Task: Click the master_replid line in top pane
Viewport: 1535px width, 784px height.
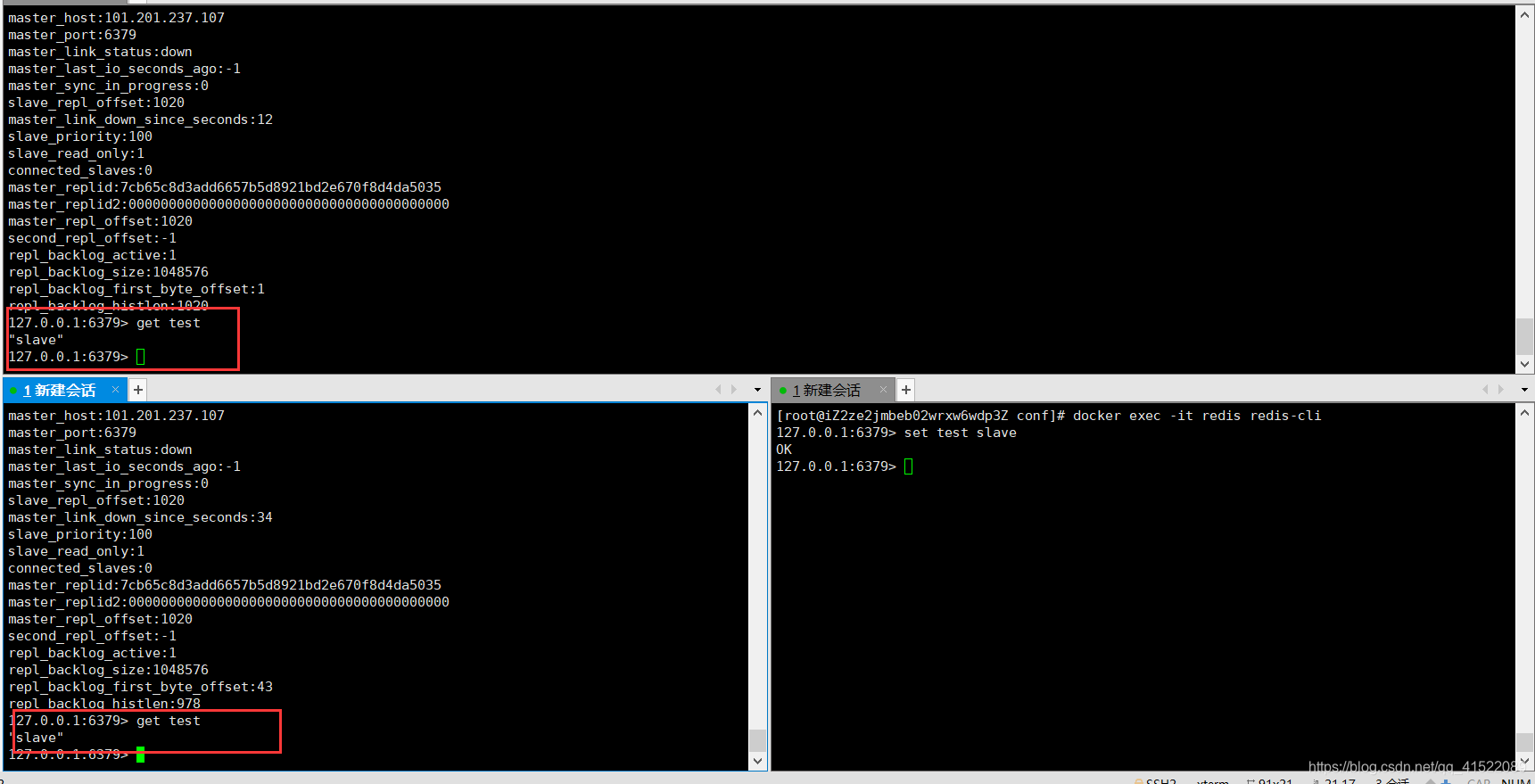Action: click(225, 187)
